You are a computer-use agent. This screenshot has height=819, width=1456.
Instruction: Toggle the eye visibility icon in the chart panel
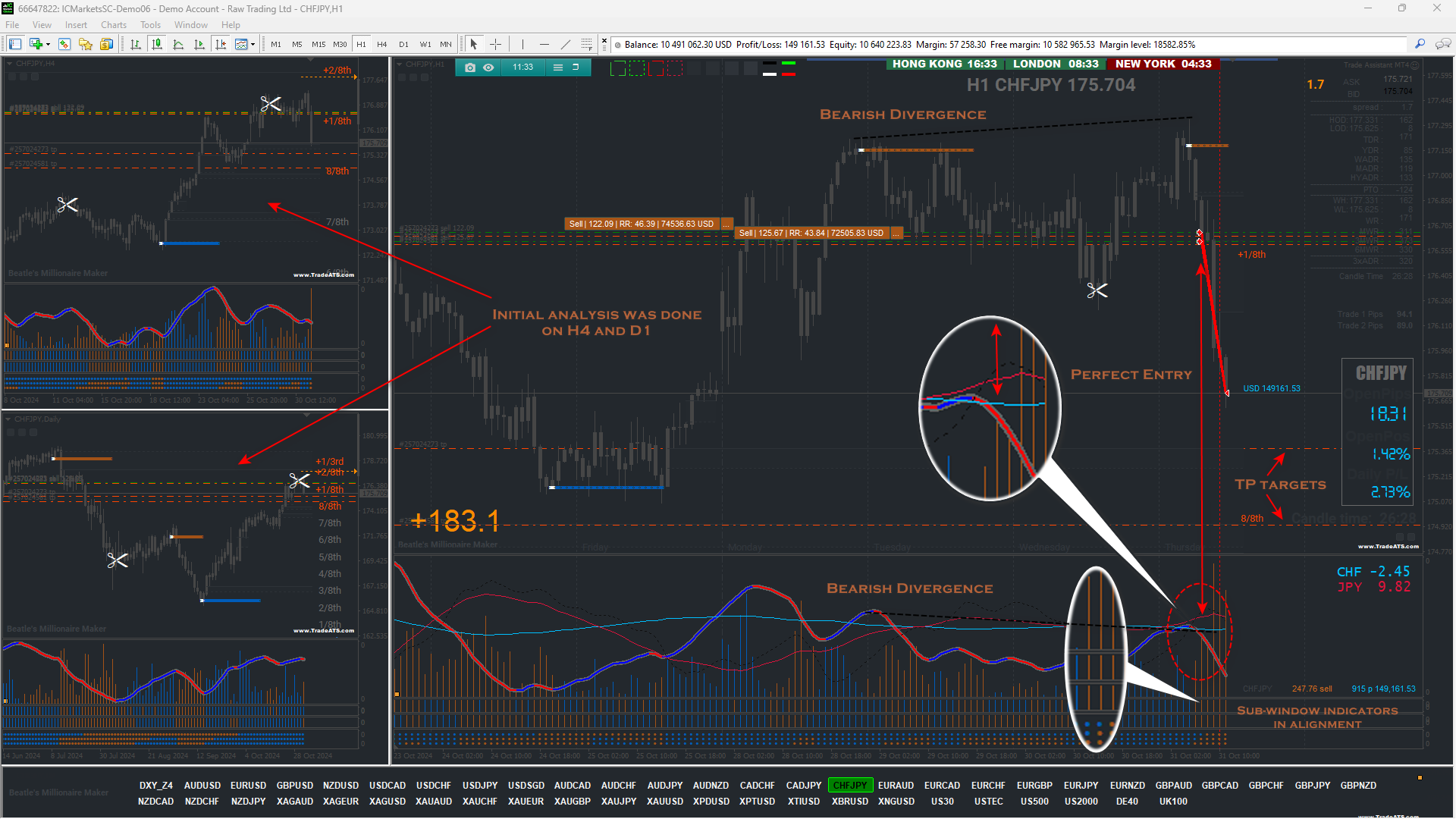[489, 67]
